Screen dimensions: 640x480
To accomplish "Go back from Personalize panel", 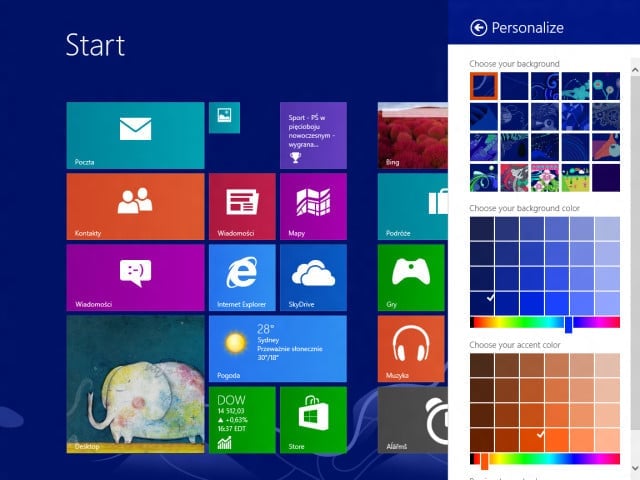I will coord(478,28).
